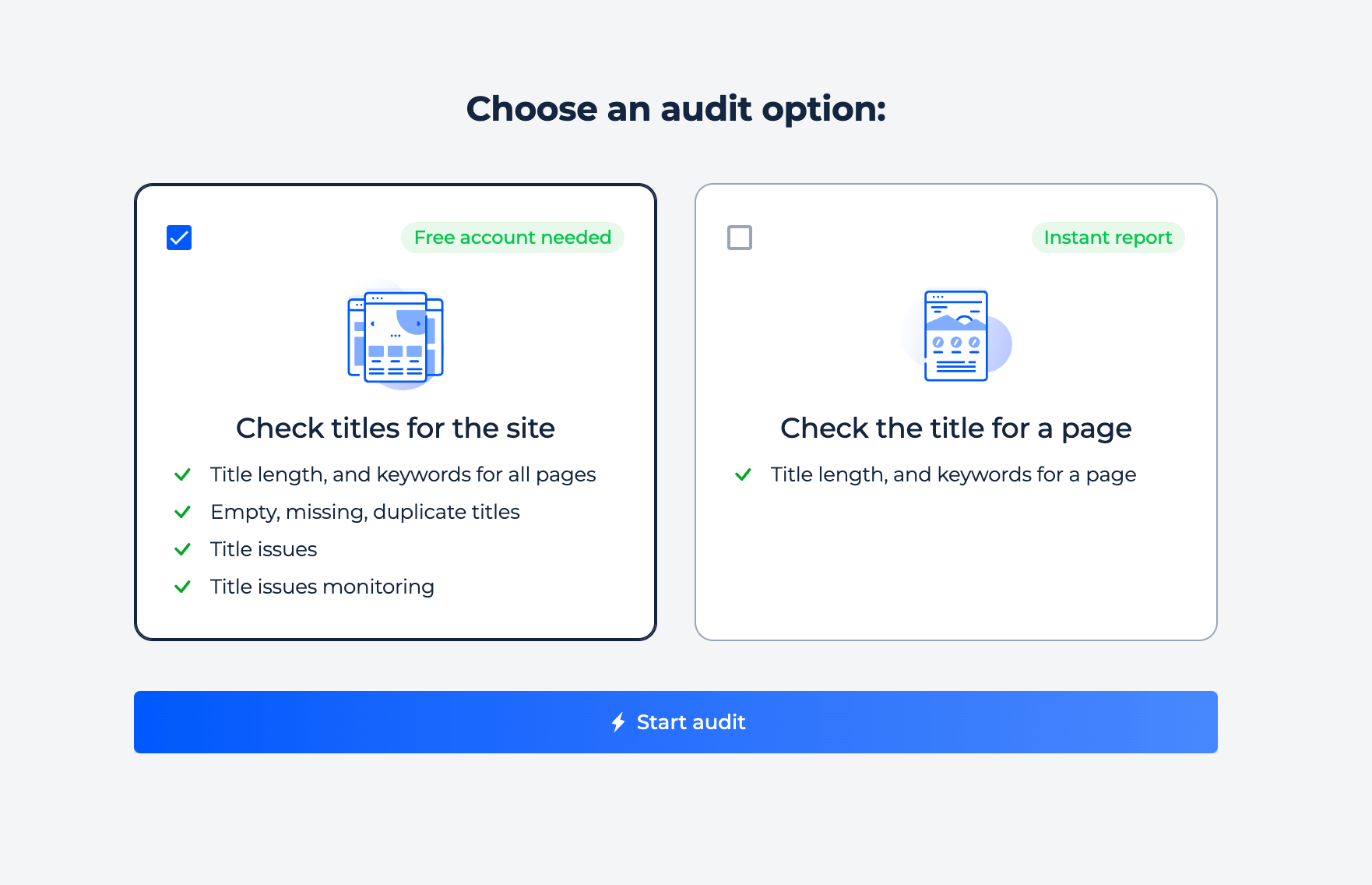Viewport: 1372px width, 885px height.
Task: Select 'Check the title for a page' heading
Action: coord(956,428)
